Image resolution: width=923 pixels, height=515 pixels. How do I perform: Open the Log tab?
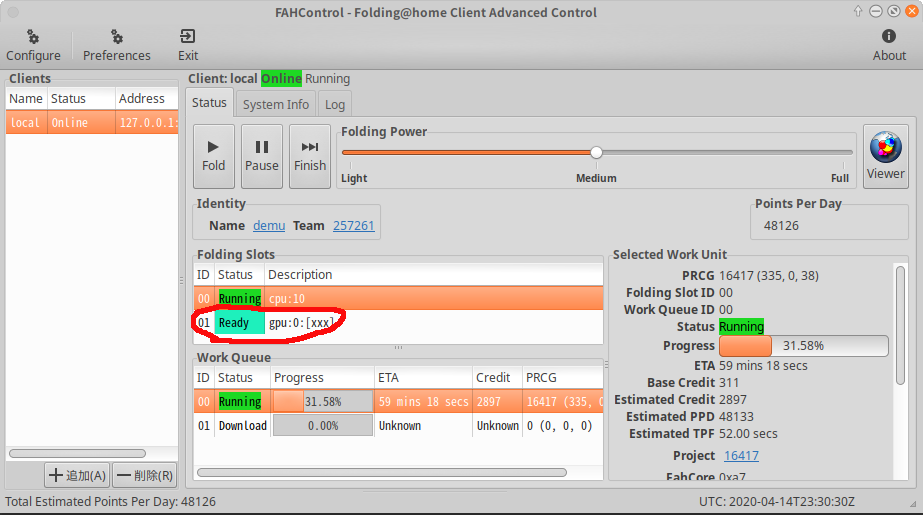pos(335,104)
